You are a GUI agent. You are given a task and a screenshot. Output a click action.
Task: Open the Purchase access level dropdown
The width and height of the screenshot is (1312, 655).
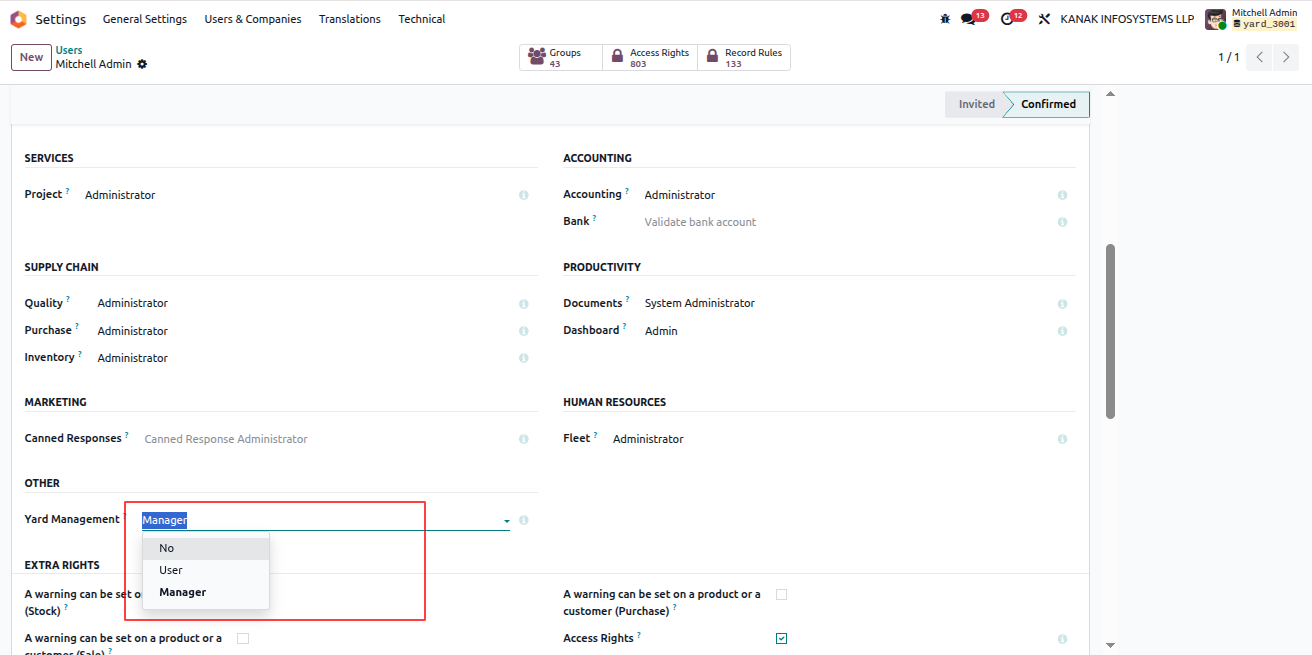pyautogui.click(x=303, y=331)
